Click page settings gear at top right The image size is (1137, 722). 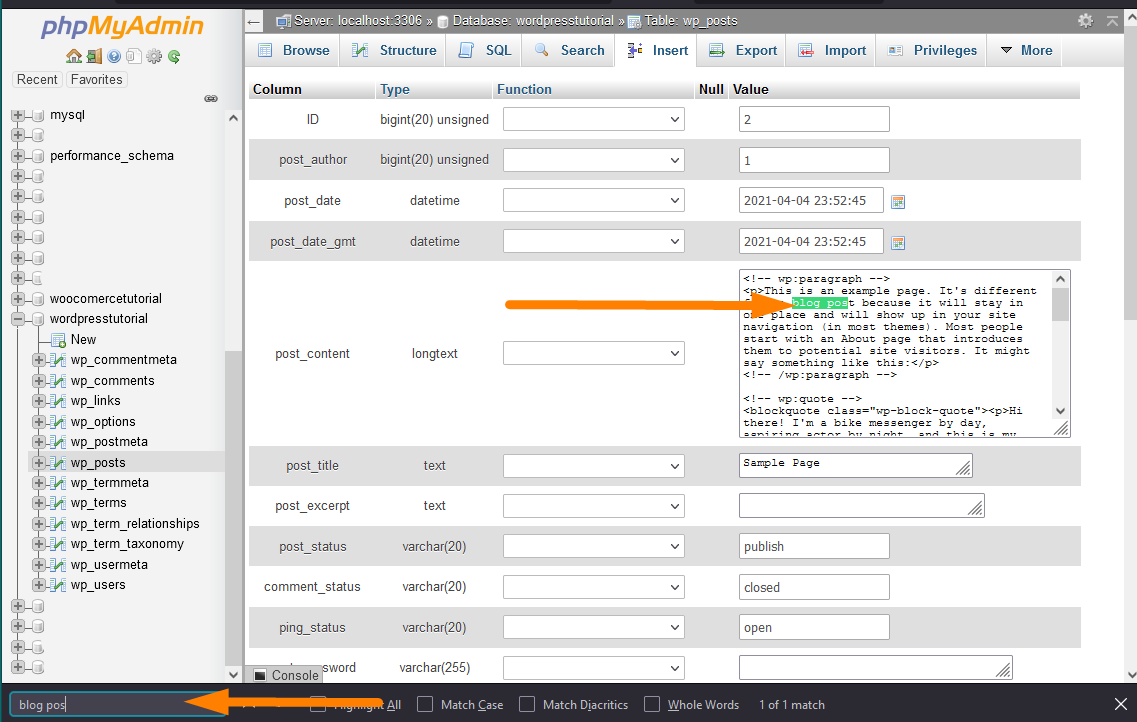coord(1086,21)
